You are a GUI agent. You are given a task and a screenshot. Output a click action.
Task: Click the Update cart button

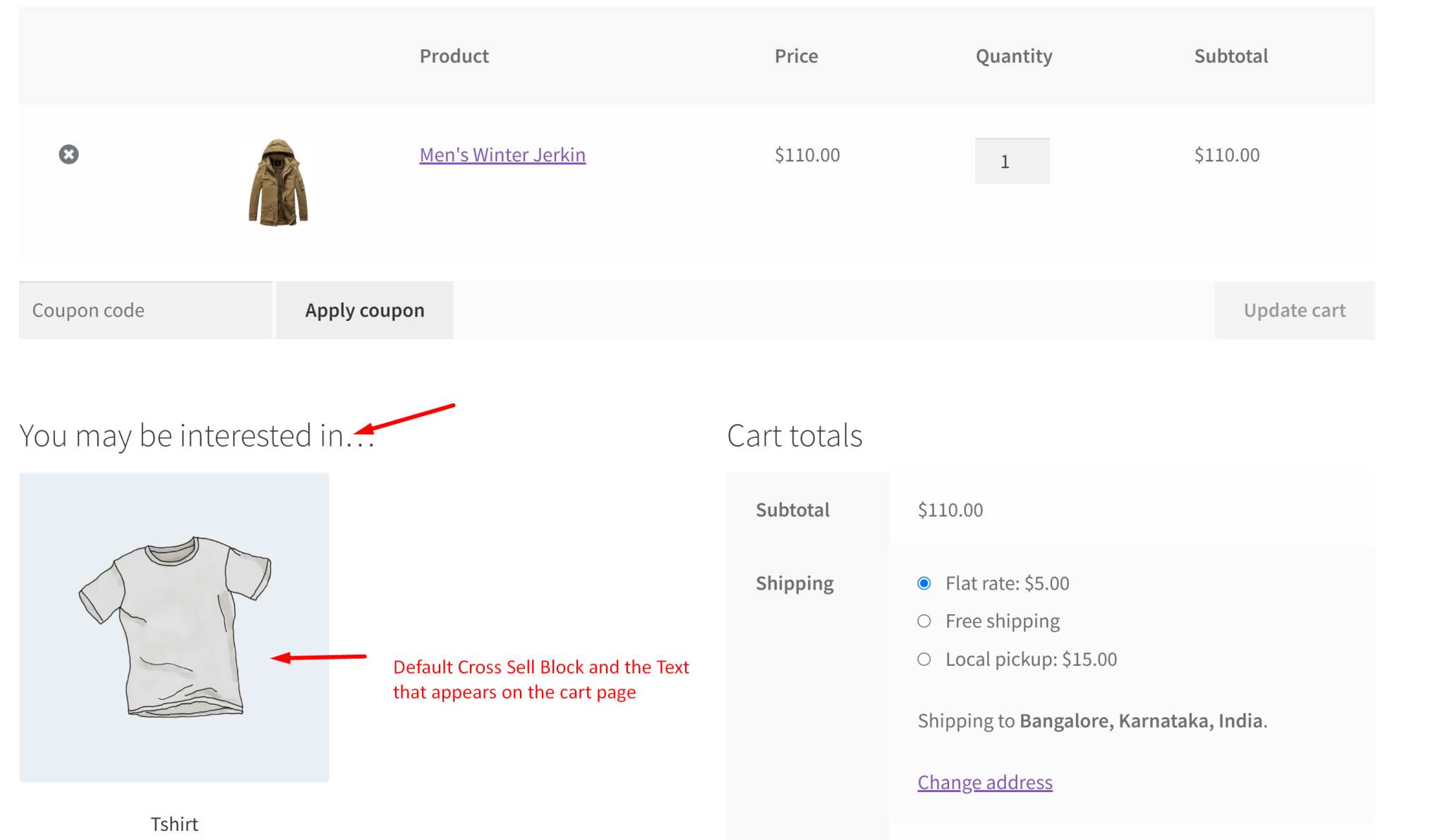[1294, 310]
